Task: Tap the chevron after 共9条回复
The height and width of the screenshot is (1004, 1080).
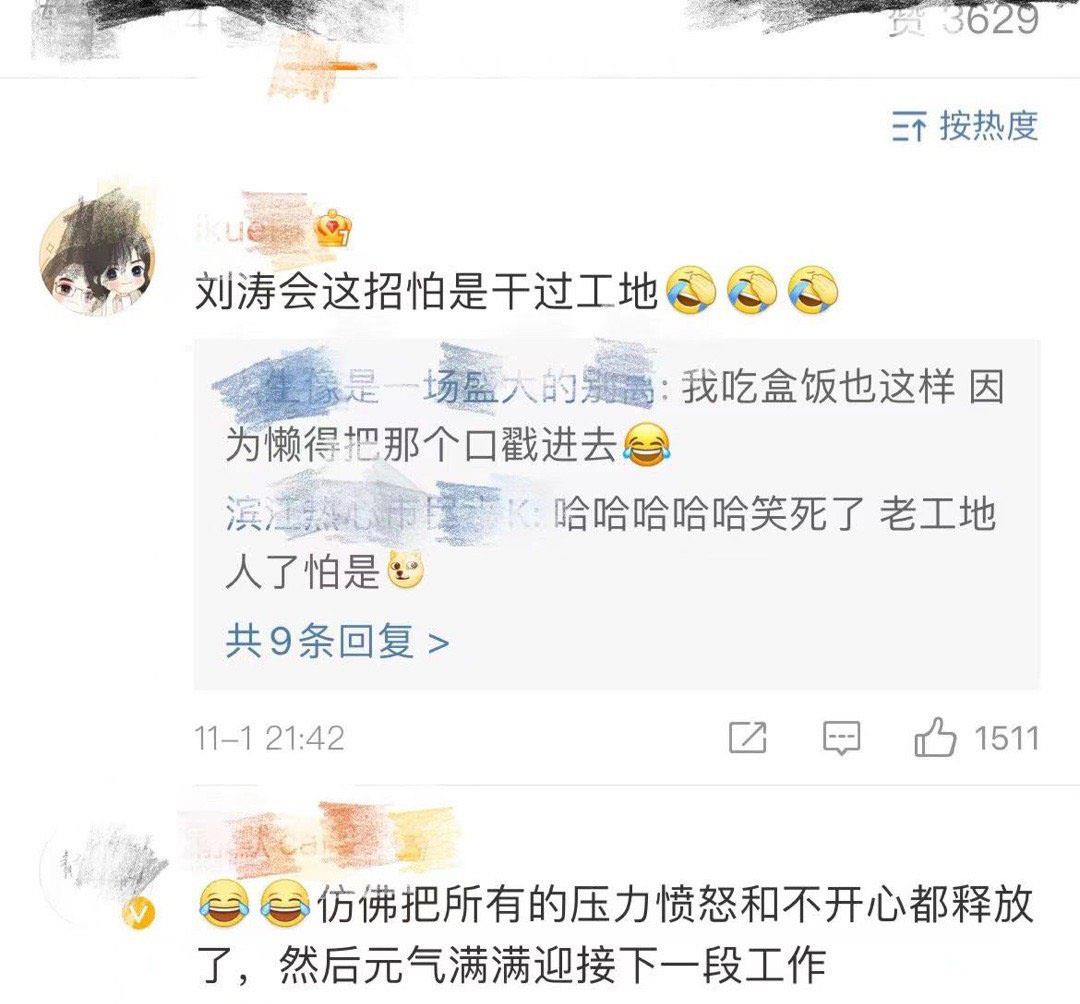Action: click(x=439, y=644)
